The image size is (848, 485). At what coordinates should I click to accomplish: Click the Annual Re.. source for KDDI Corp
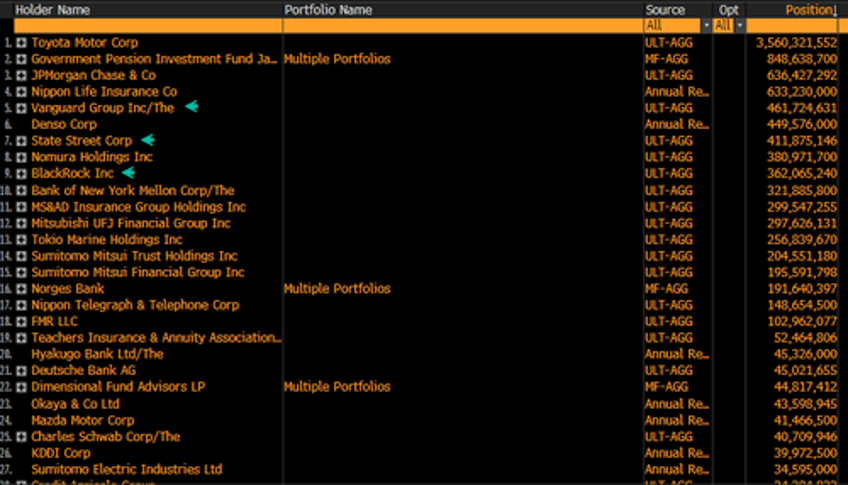(677, 453)
